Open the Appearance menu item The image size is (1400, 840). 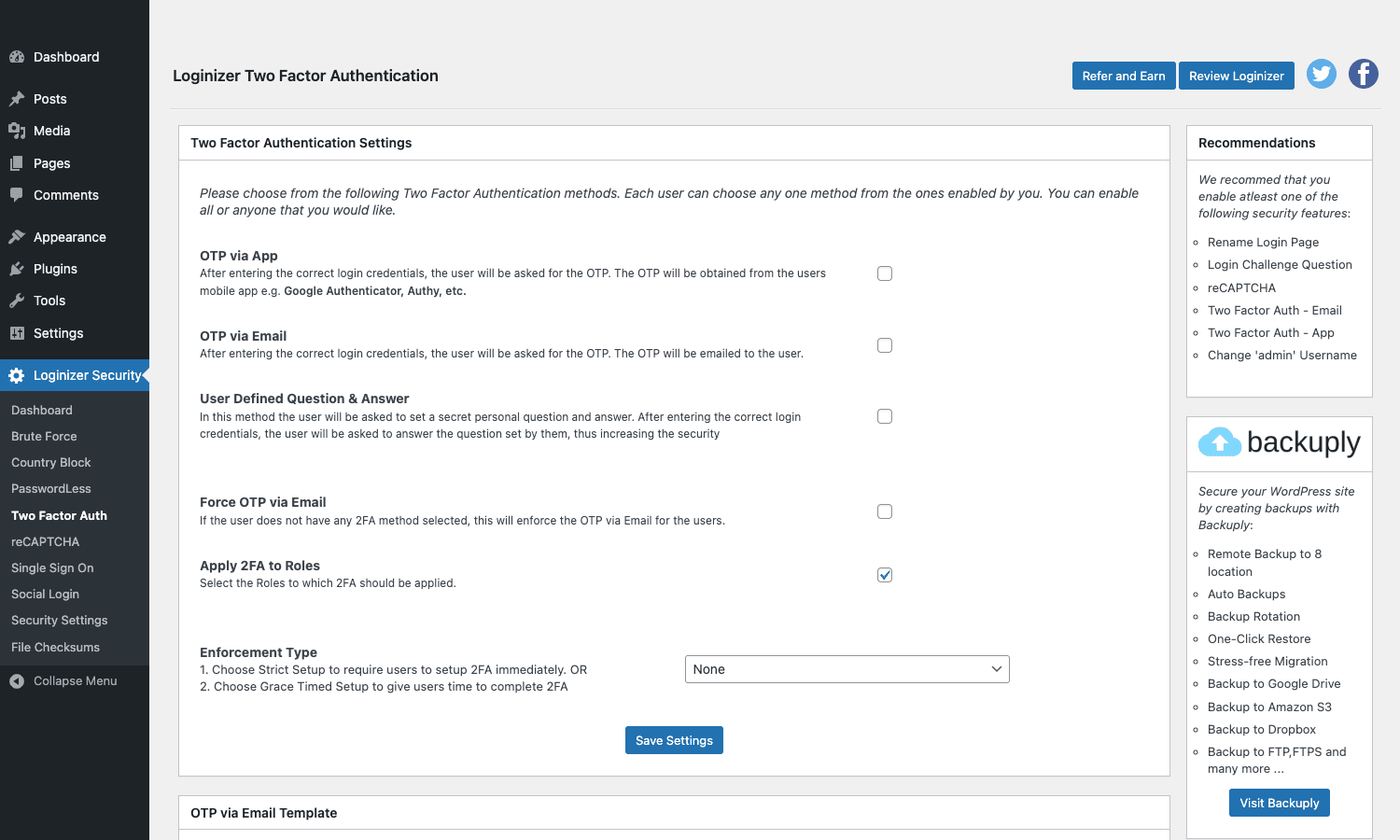point(70,237)
